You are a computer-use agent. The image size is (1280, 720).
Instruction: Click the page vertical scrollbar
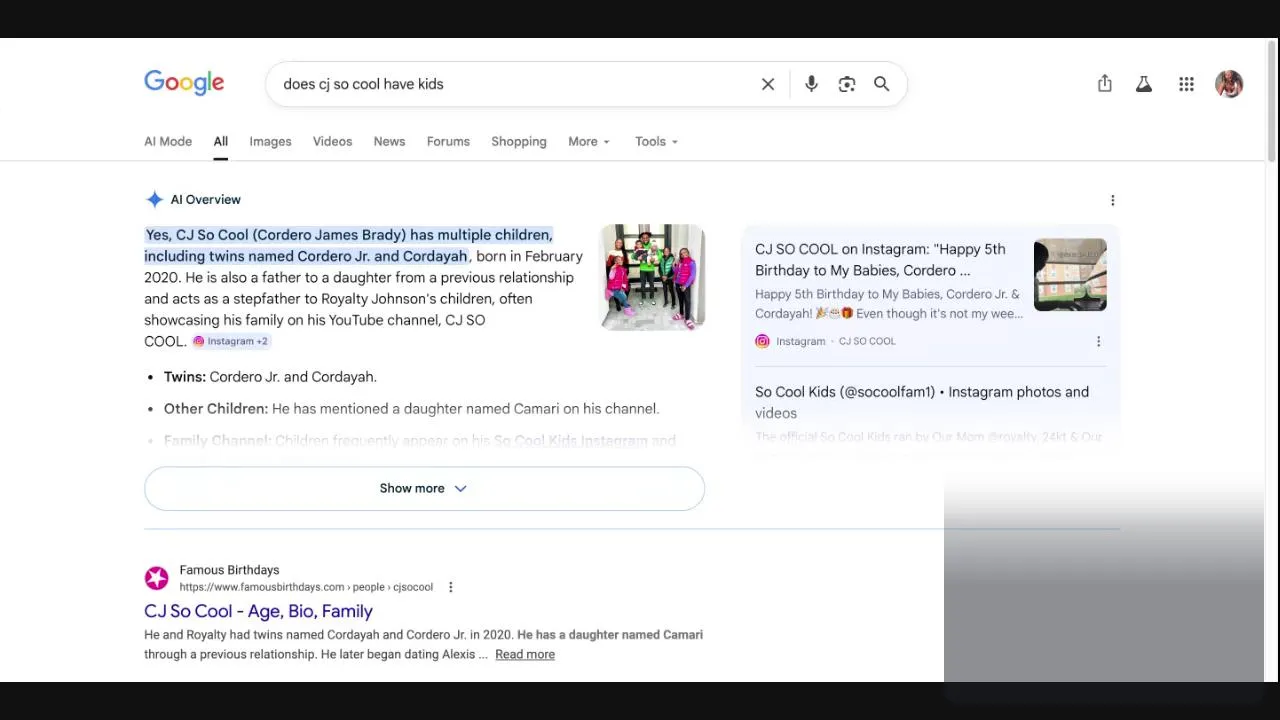coord(1272,100)
